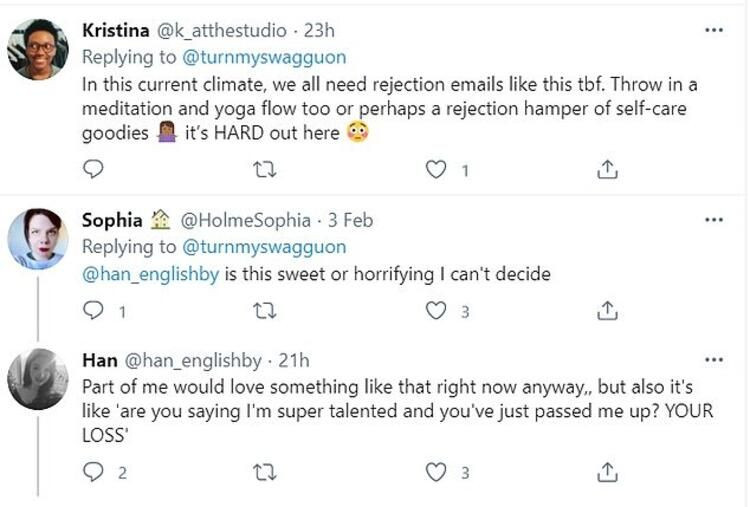Reply to Sophia's tweet
750x507 pixels.
(93, 312)
